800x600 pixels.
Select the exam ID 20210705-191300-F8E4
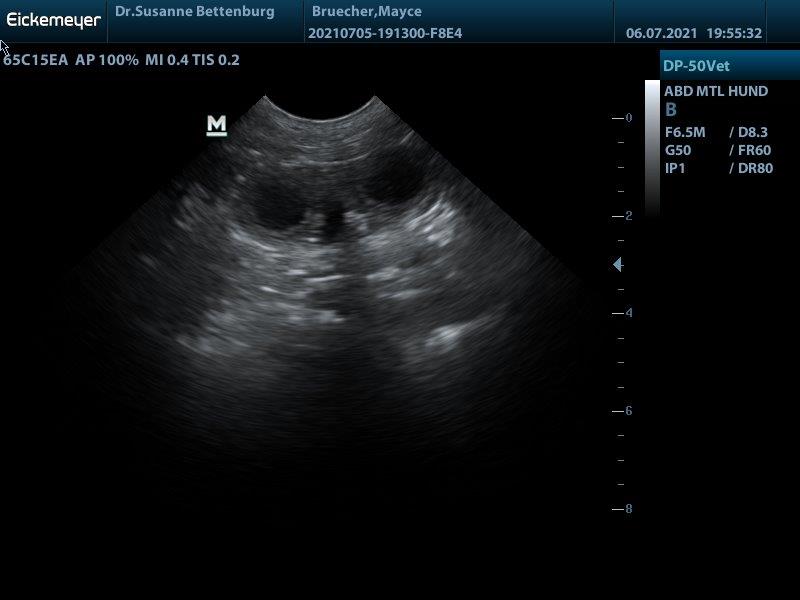[x=385, y=33]
